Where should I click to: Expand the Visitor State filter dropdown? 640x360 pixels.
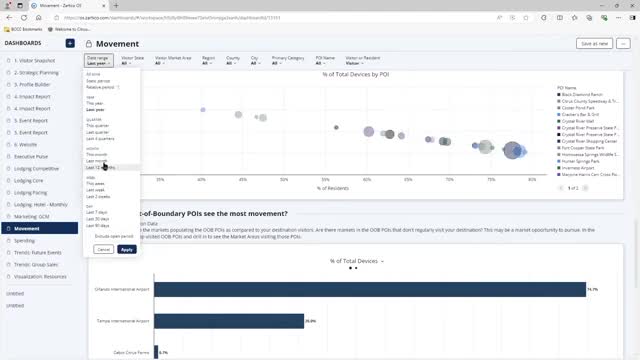click(x=132, y=60)
